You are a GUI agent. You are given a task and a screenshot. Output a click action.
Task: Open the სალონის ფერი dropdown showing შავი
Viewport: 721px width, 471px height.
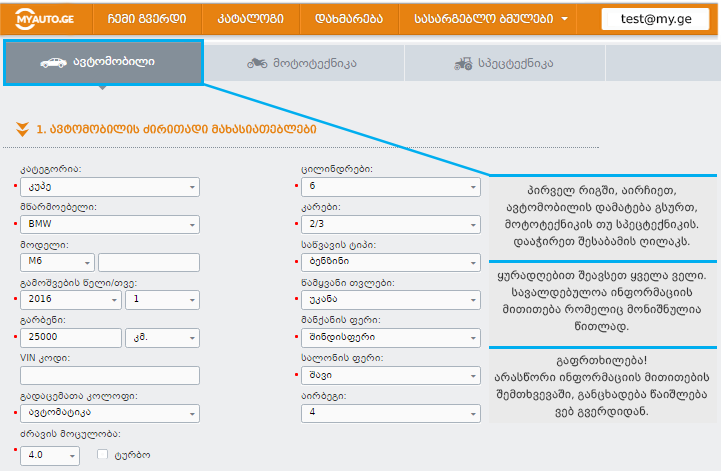391,375
